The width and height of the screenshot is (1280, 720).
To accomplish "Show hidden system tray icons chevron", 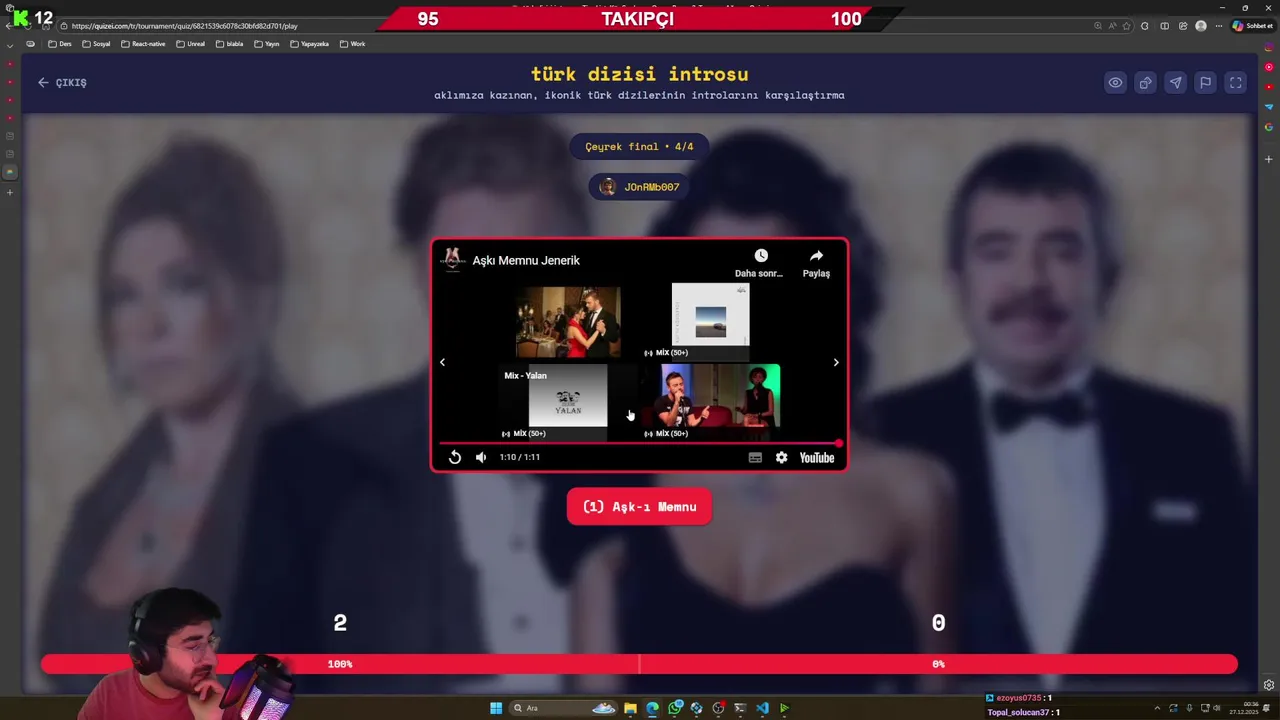I will pos(1155,708).
